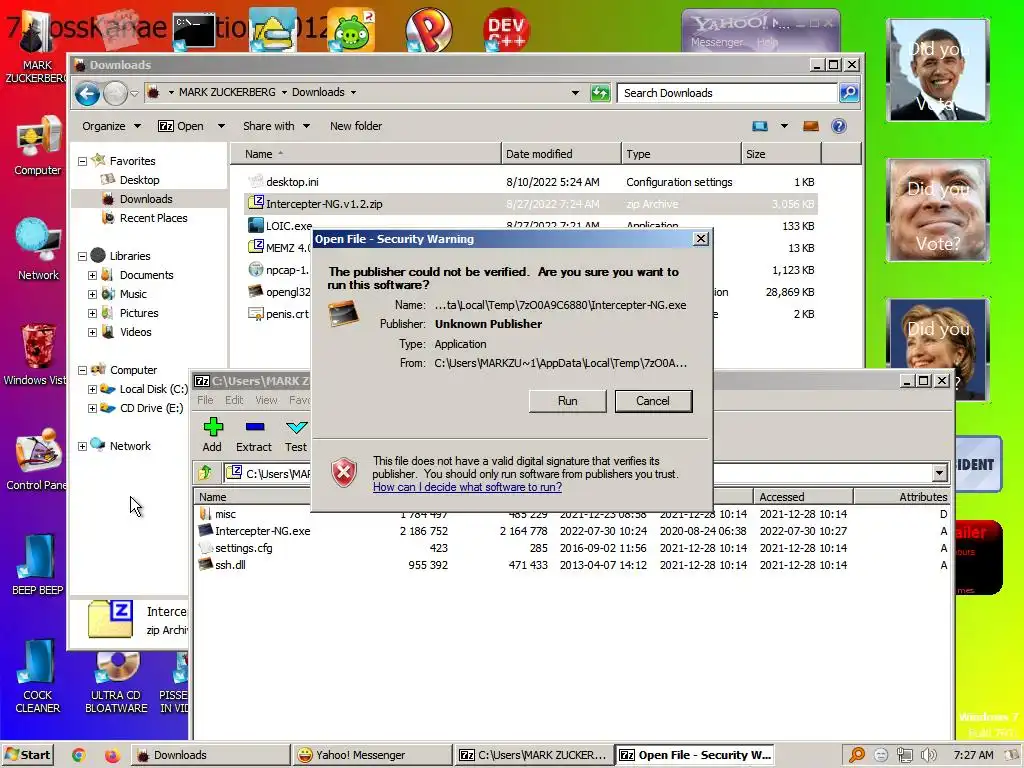Open the View menu in 7-Zip
The image size is (1024, 768).
pos(266,400)
